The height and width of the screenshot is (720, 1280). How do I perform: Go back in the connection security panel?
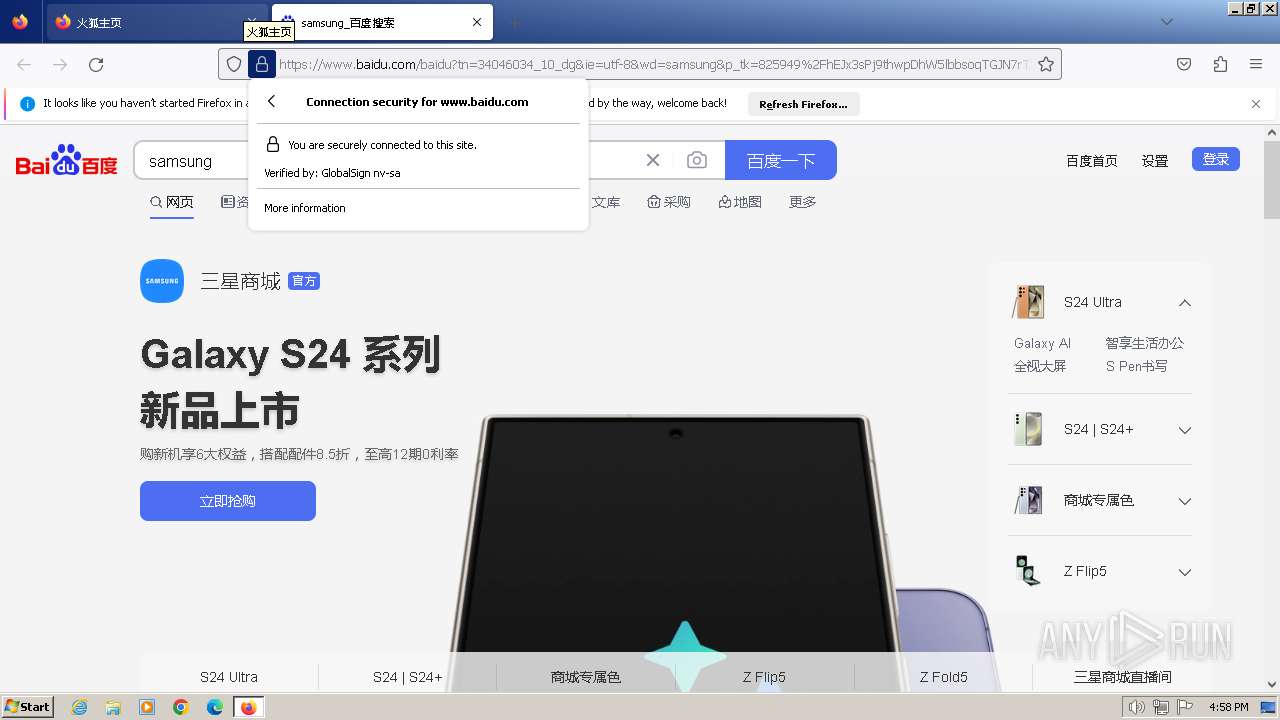tap(271, 101)
